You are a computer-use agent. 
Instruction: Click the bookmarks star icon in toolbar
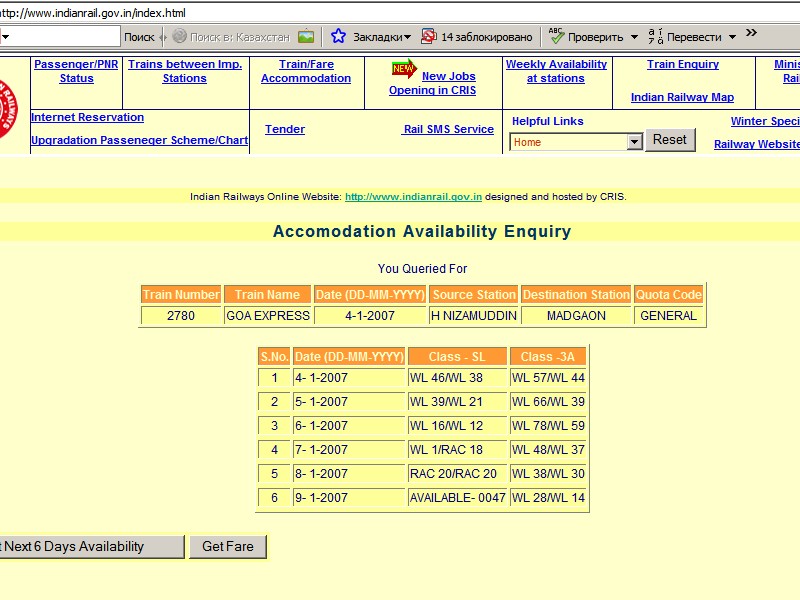tap(338, 37)
